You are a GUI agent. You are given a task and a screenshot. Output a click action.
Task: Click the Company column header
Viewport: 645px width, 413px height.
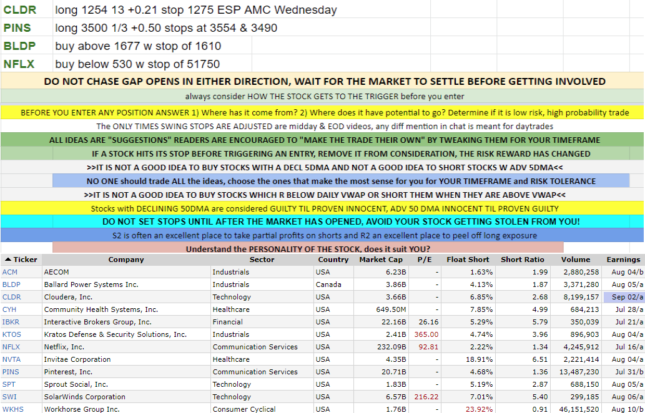point(126,260)
